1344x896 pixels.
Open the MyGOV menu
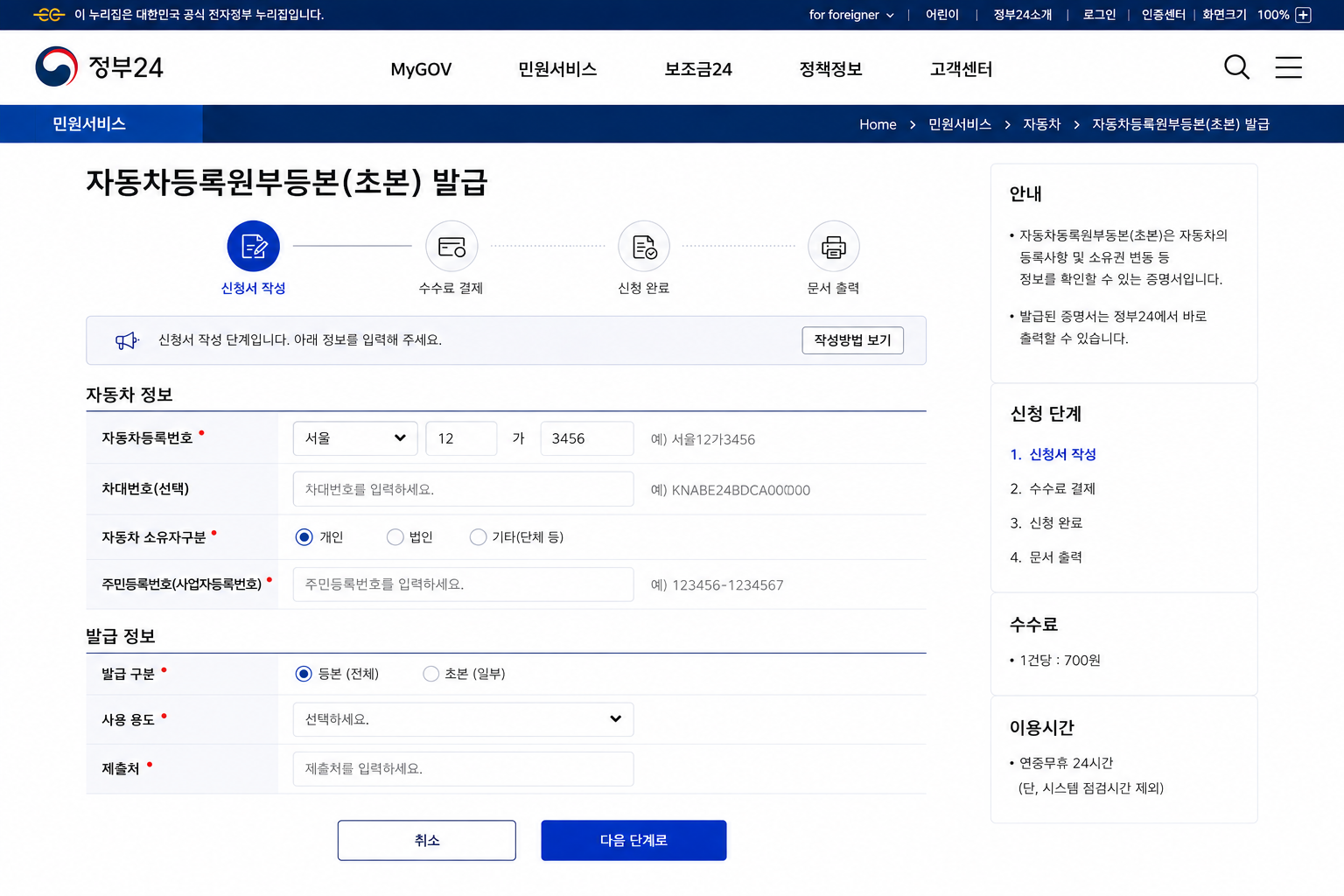click(421, 69)
